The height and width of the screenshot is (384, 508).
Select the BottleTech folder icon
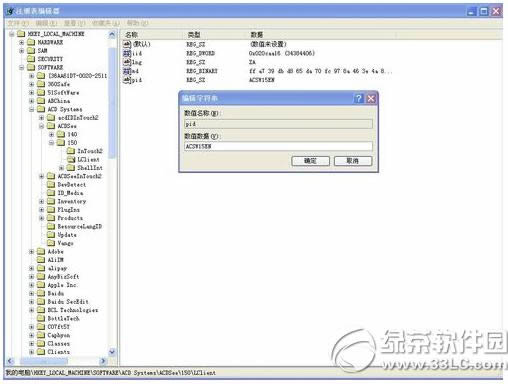pos(41,318)
